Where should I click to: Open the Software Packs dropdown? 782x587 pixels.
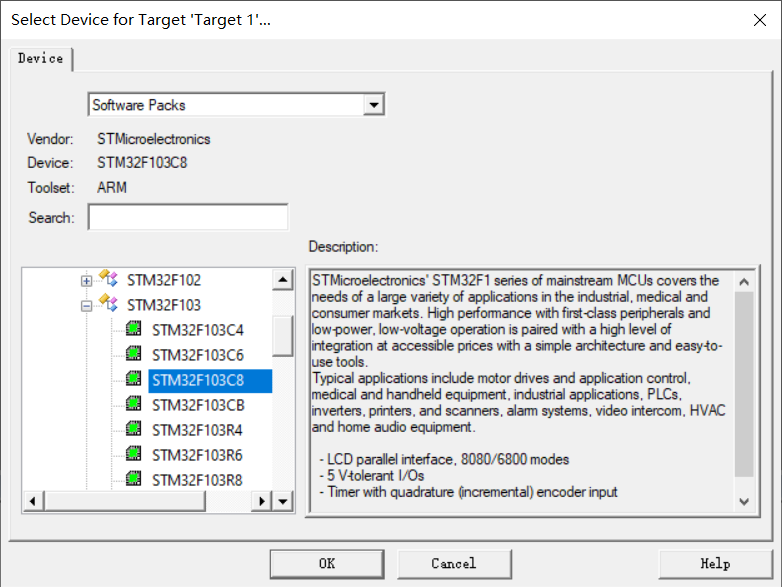point(374,105)
